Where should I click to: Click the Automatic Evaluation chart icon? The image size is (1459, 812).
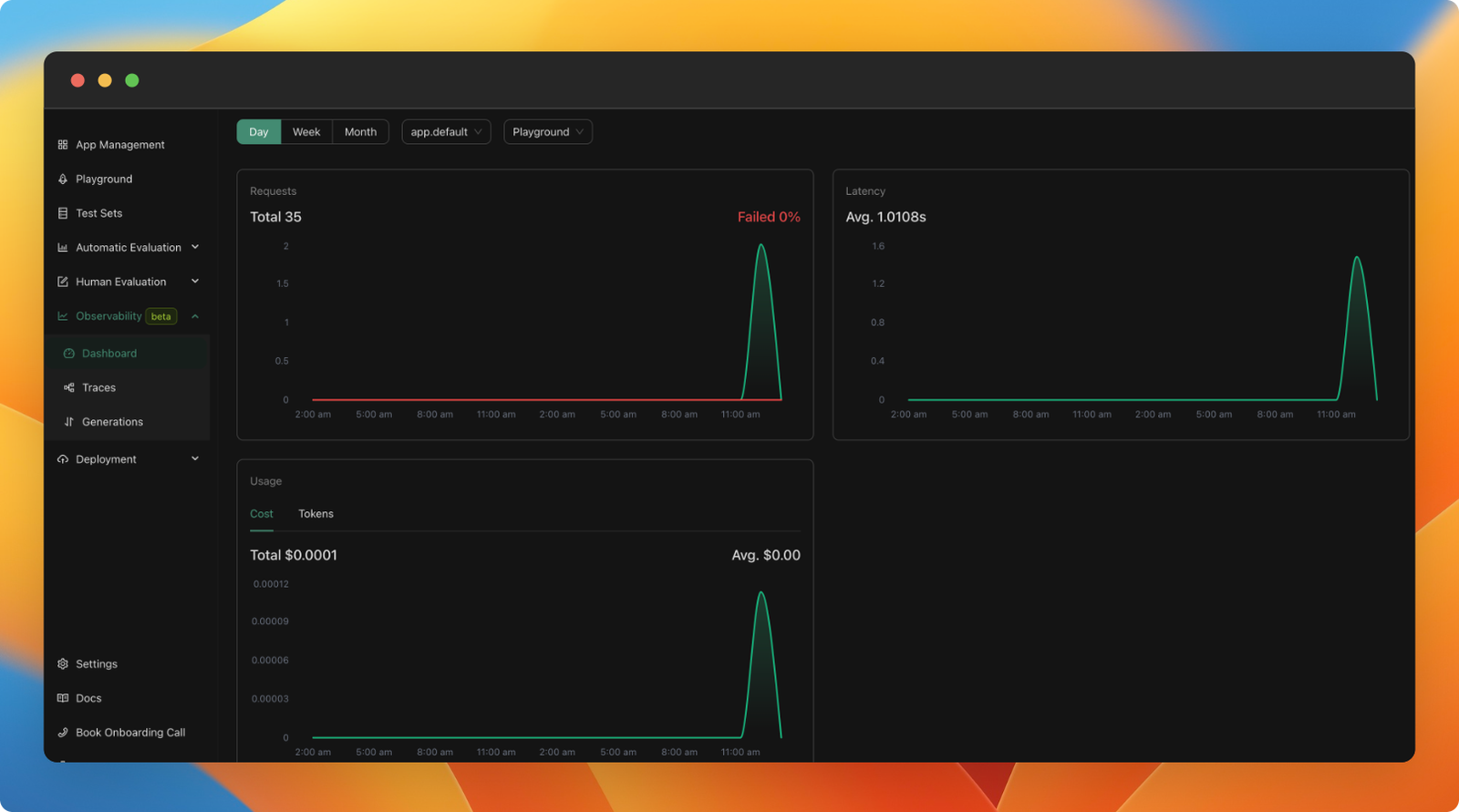coord(63,248)
